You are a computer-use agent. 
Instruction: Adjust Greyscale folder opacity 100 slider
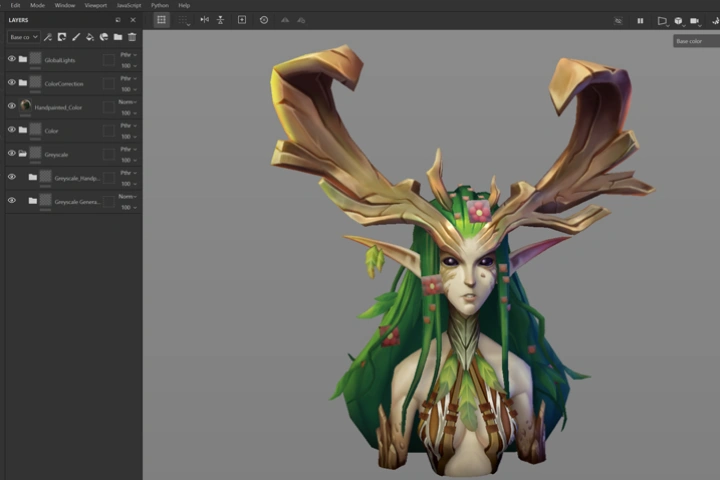point(129,160)
